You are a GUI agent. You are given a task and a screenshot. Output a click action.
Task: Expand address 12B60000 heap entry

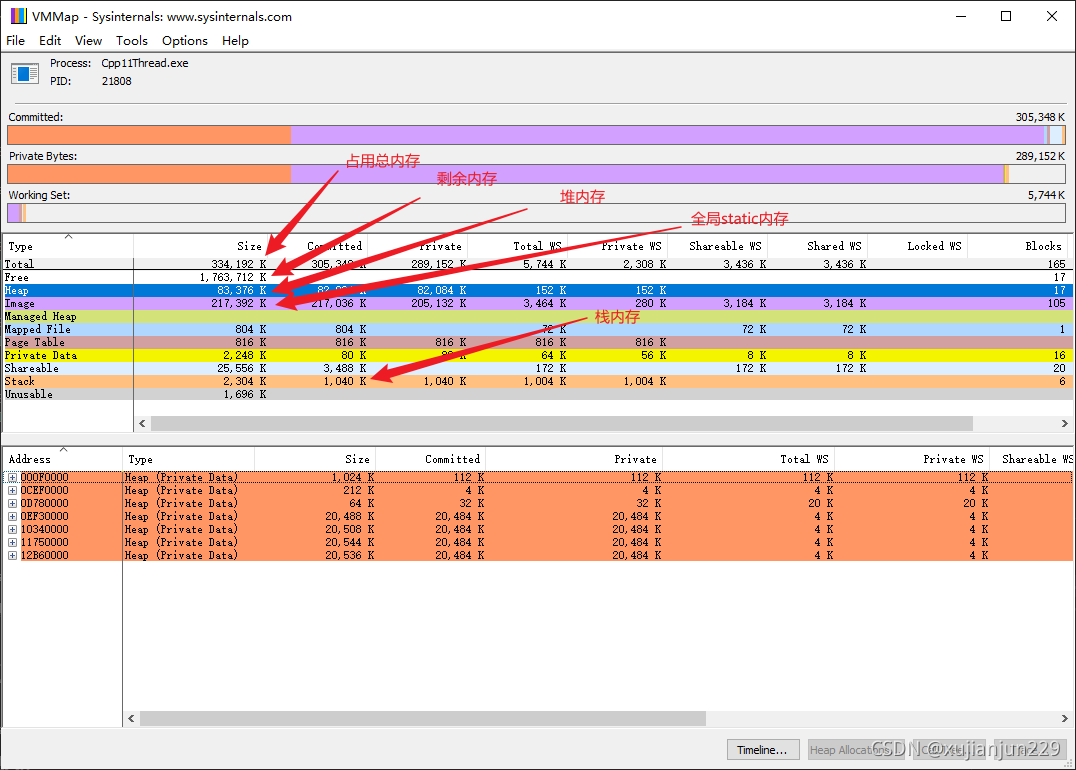[12, 556]
